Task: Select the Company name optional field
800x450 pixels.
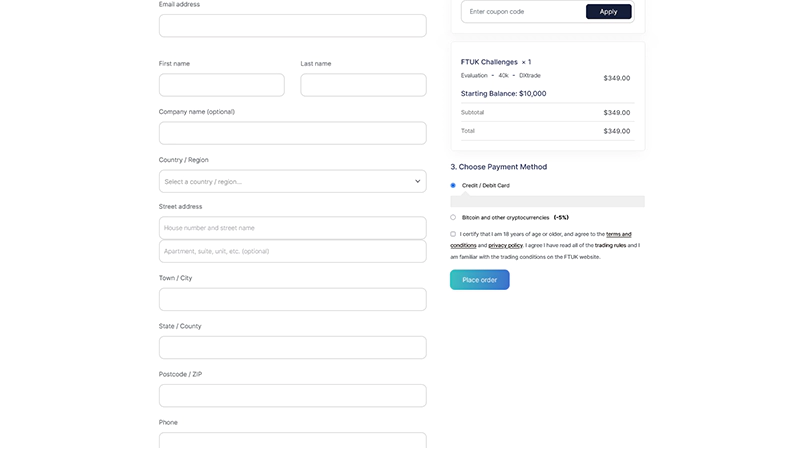Action: pos(292,133)
